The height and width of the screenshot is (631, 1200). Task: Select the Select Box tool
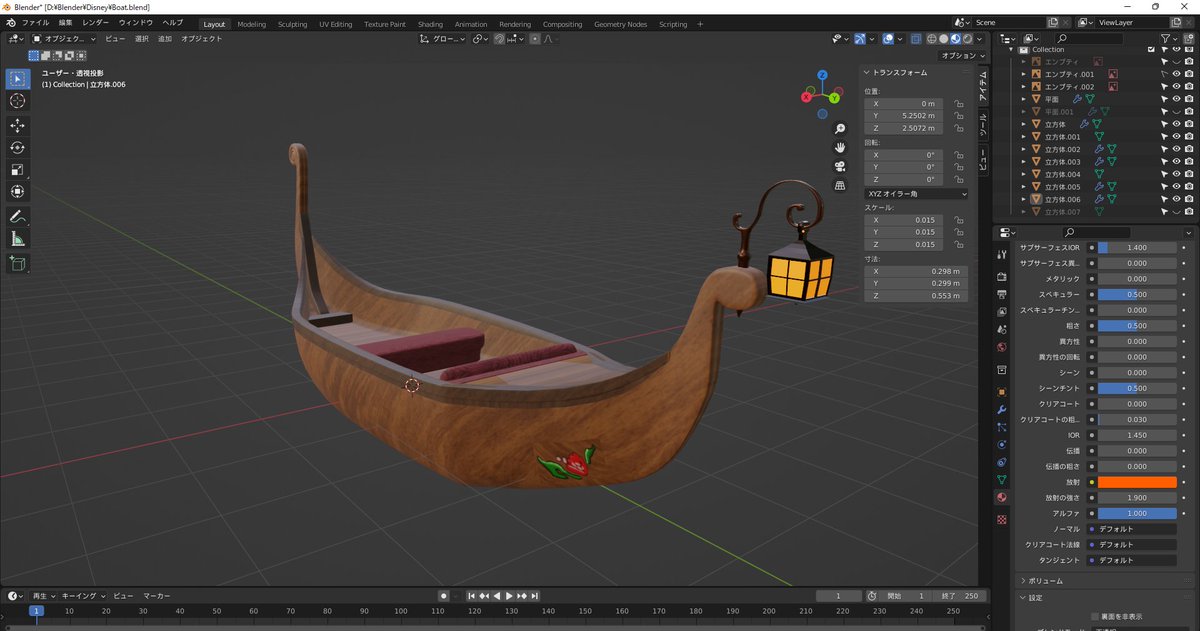(18, 79)
